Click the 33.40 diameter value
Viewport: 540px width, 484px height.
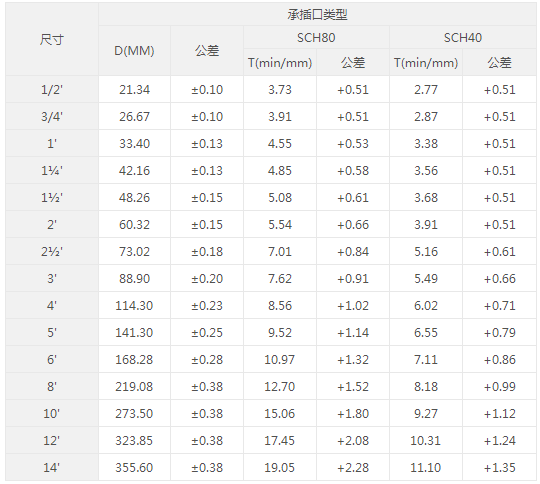click(x=134, y=143)
